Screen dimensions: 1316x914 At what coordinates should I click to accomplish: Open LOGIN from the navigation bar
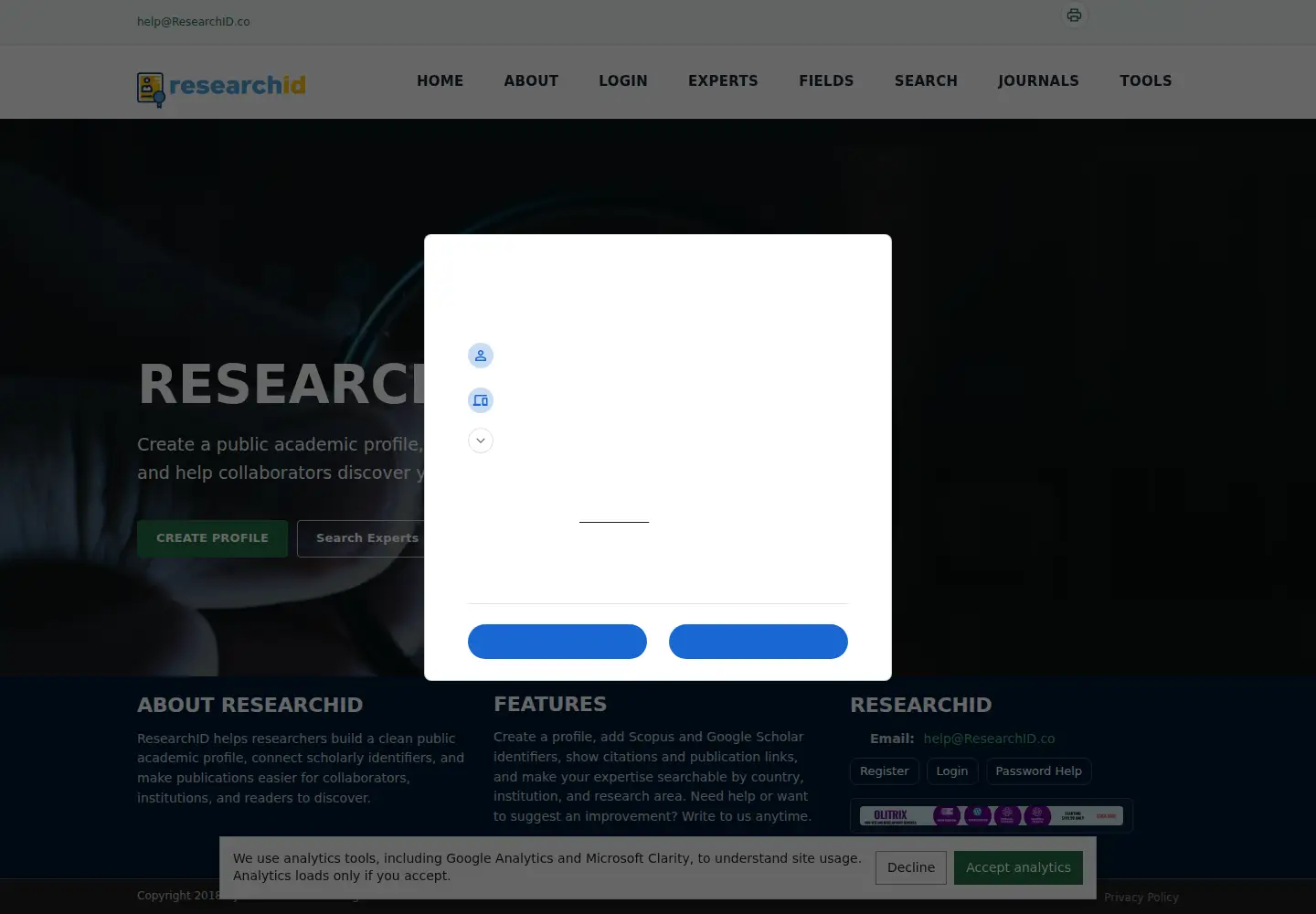click(623, 80)
